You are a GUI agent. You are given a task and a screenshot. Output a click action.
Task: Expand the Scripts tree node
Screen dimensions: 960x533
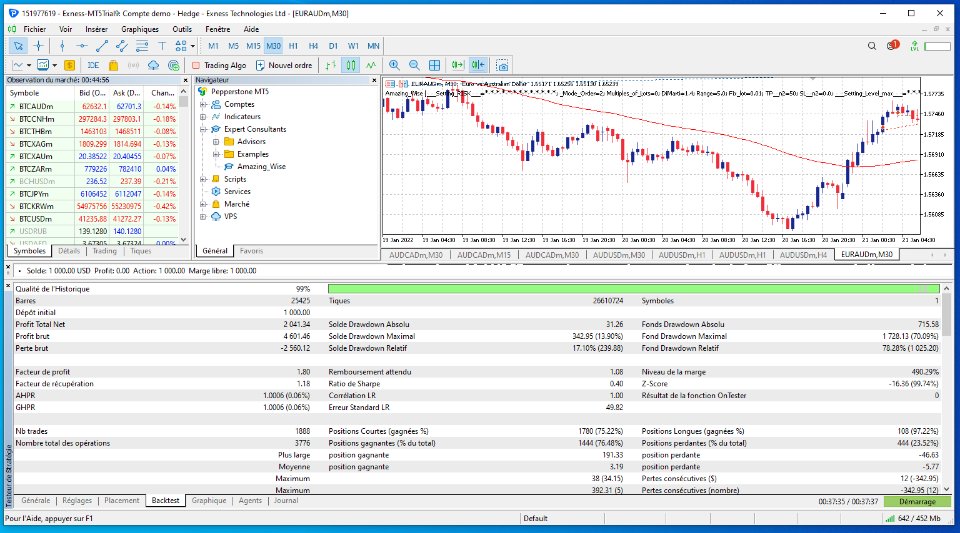203,179
